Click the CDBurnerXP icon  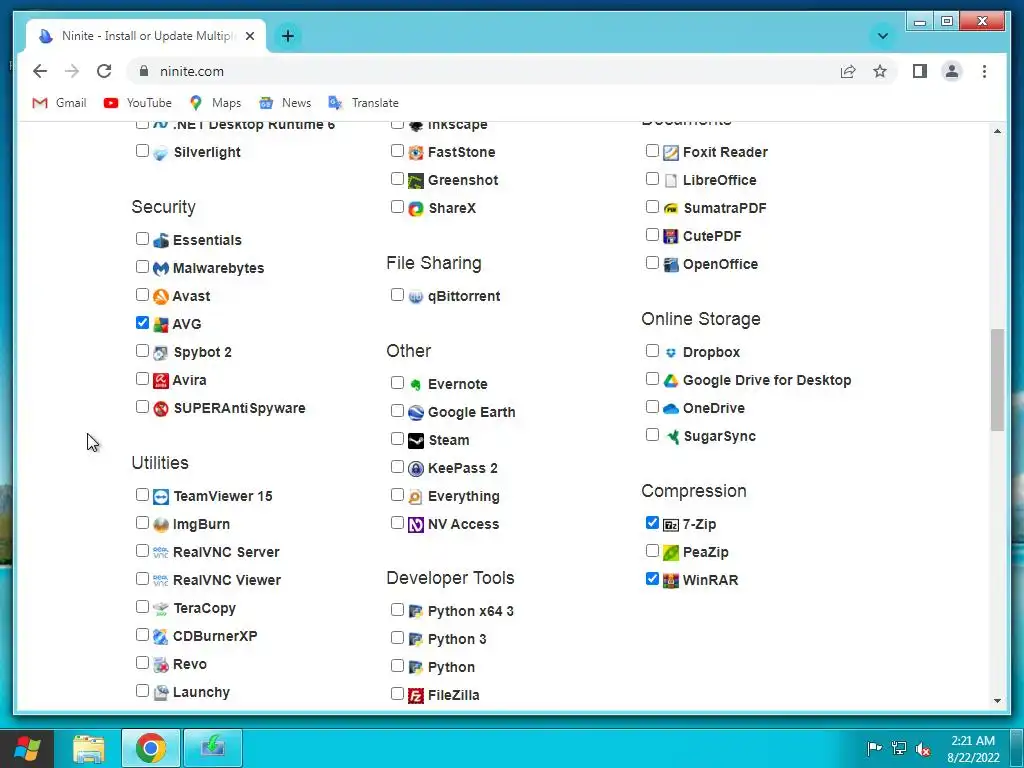(161, 636)
